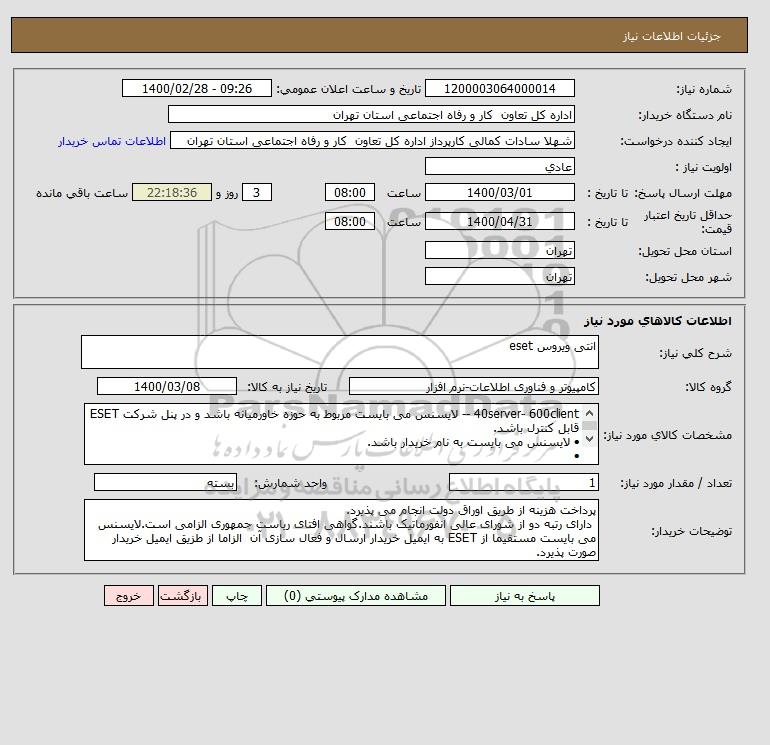Click delivery province field تهران
The image size is (770, 745).
(x=499, y=250)
